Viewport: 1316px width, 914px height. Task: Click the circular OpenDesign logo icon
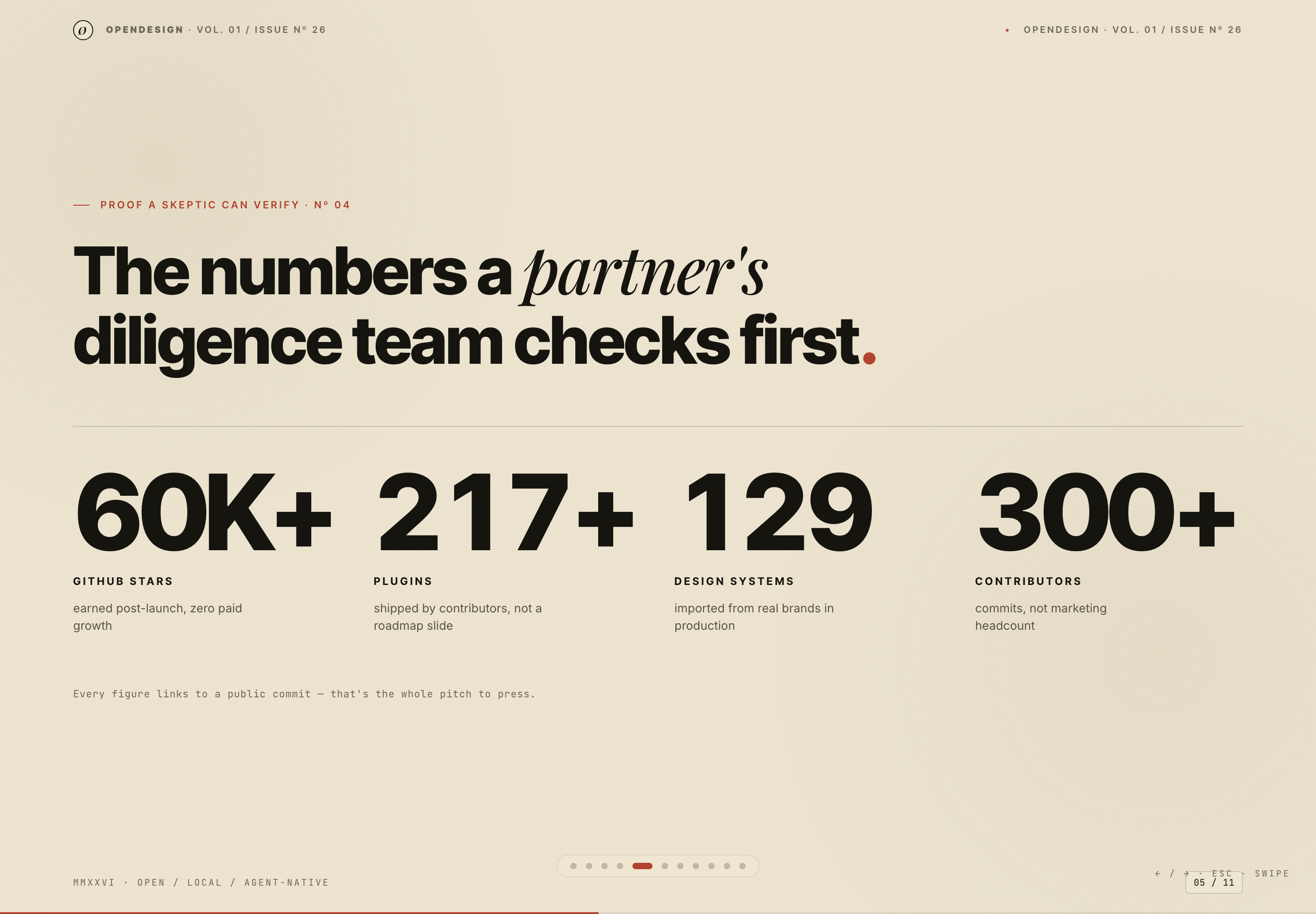83,30
